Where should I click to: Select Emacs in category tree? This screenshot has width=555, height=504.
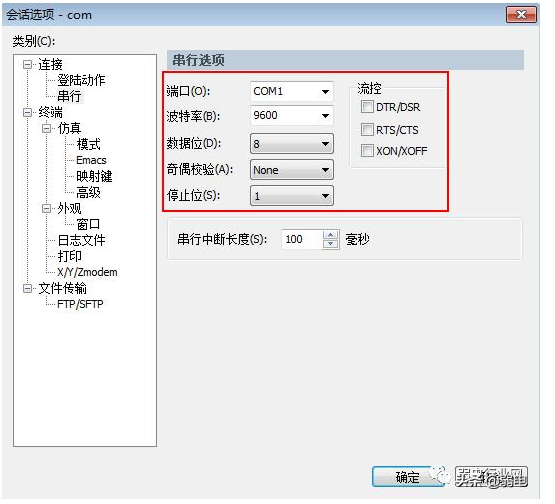[91, 160]
